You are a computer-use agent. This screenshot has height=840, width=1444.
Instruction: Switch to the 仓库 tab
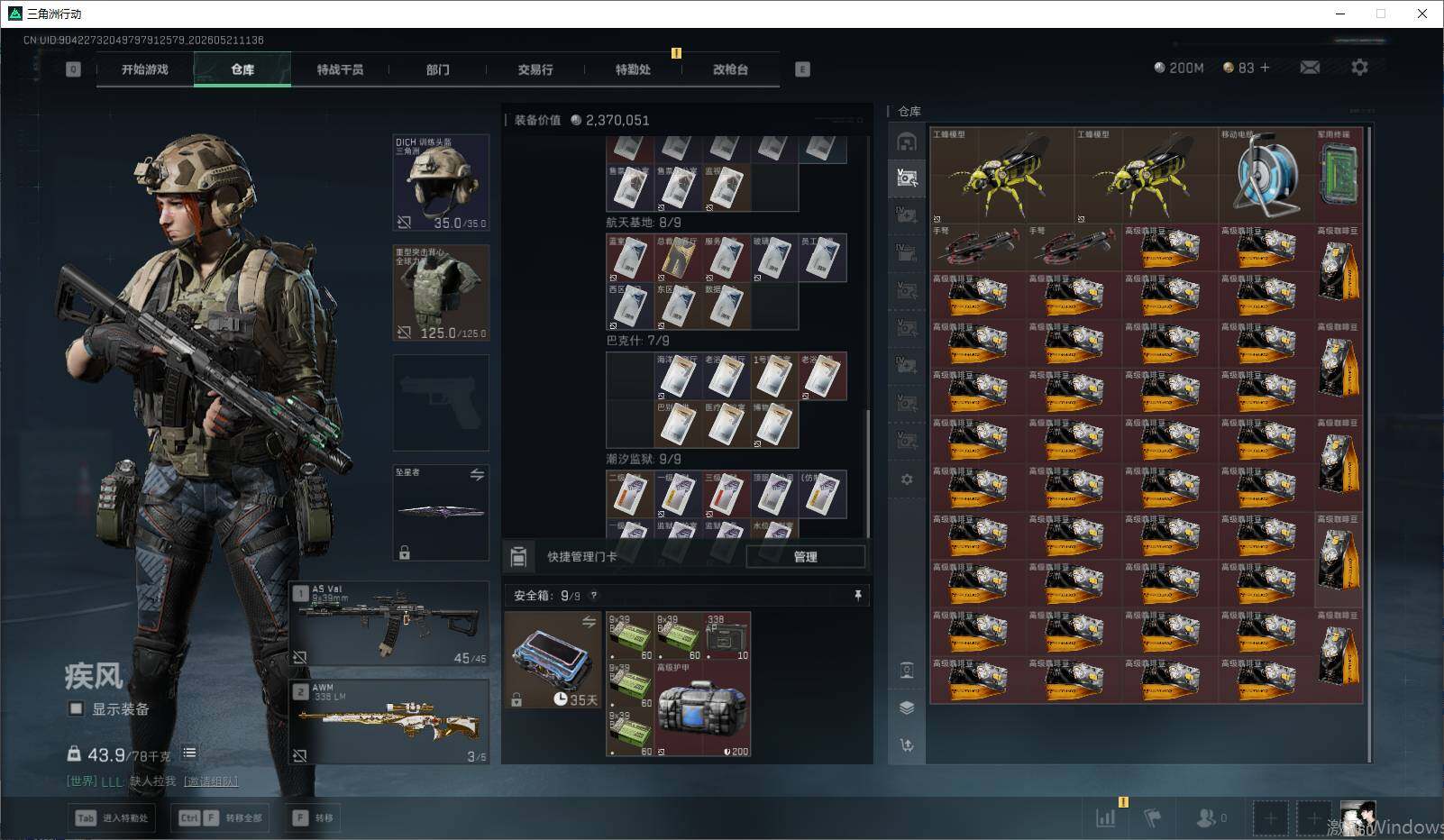coord(242,69)
